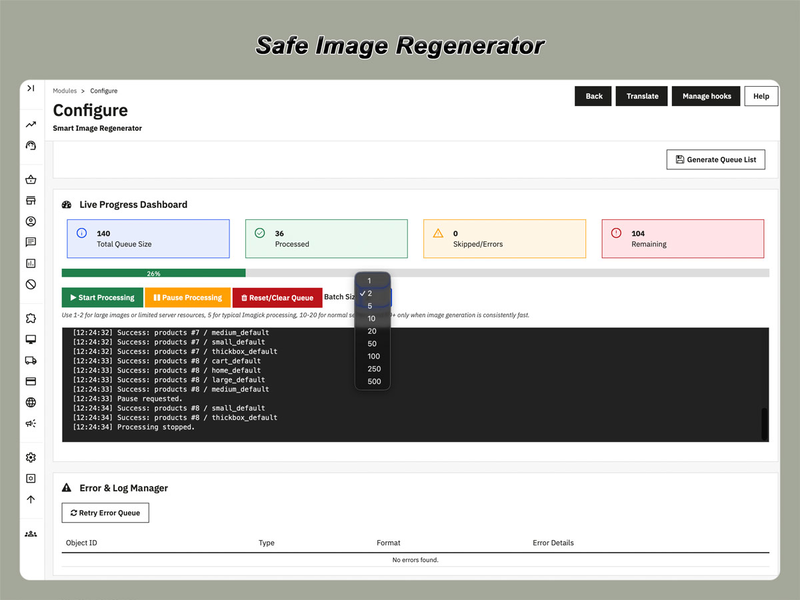Open the Modules puzzle-piece sidebar icon
Viewport: 800px width, 600px height.
[31, 318]
